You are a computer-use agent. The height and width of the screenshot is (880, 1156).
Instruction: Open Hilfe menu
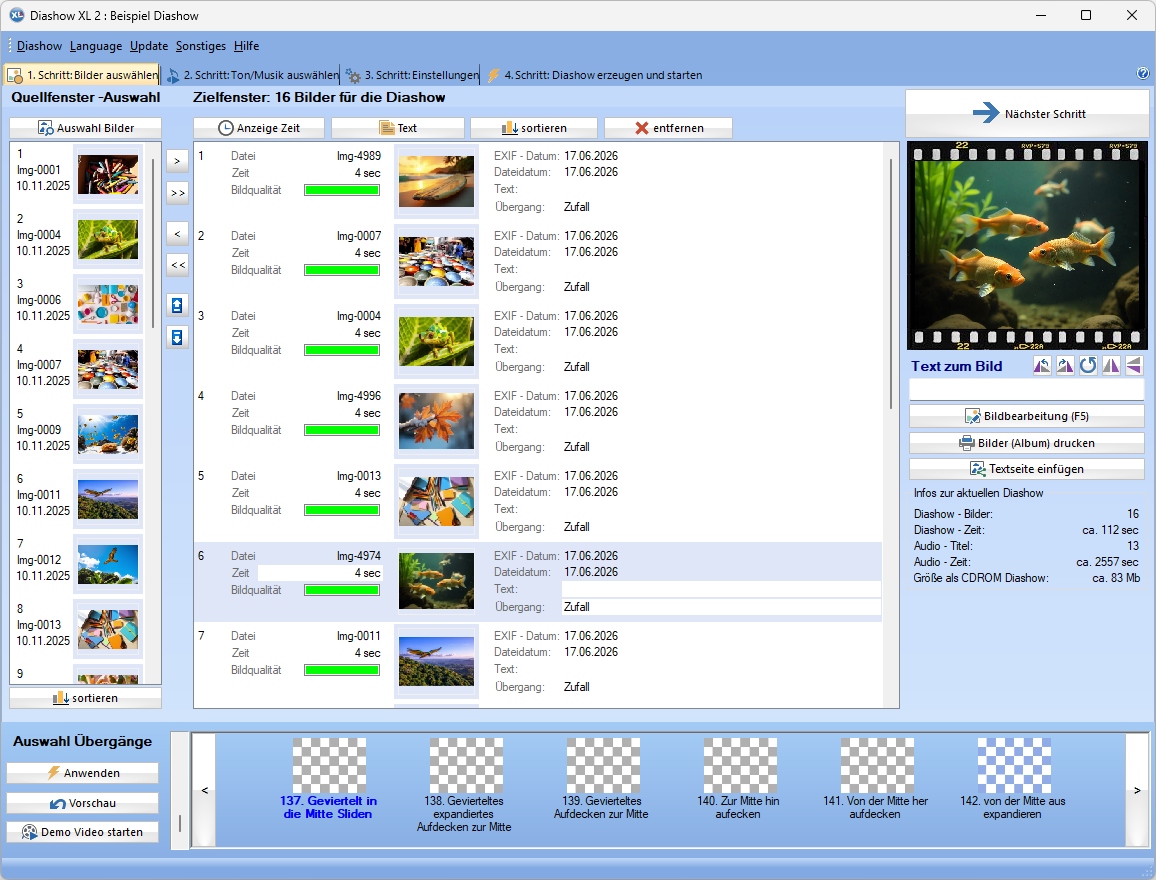pyautogui.click(x=246, y=46)
